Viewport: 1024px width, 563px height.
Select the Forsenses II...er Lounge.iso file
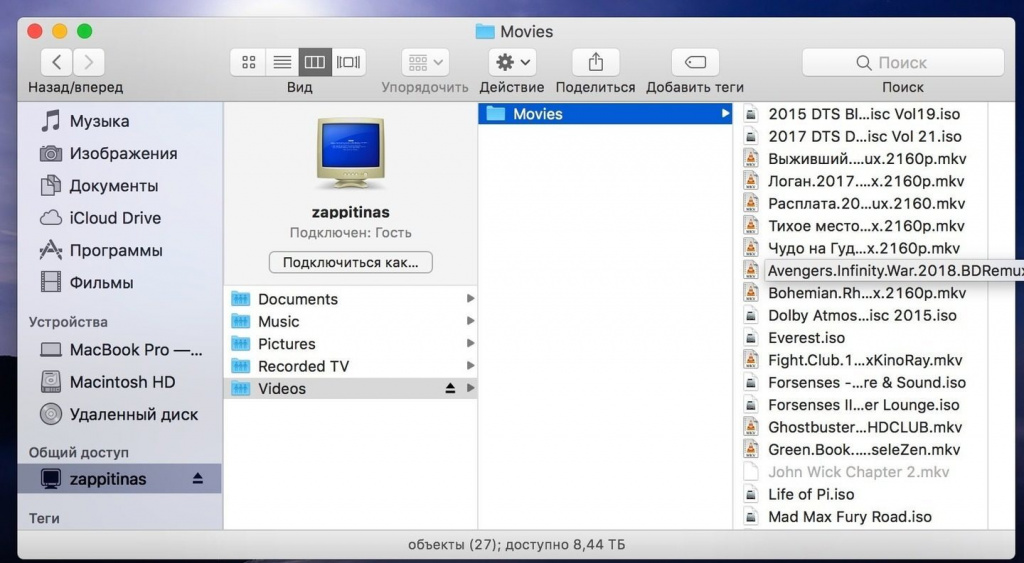click(862, 405)
